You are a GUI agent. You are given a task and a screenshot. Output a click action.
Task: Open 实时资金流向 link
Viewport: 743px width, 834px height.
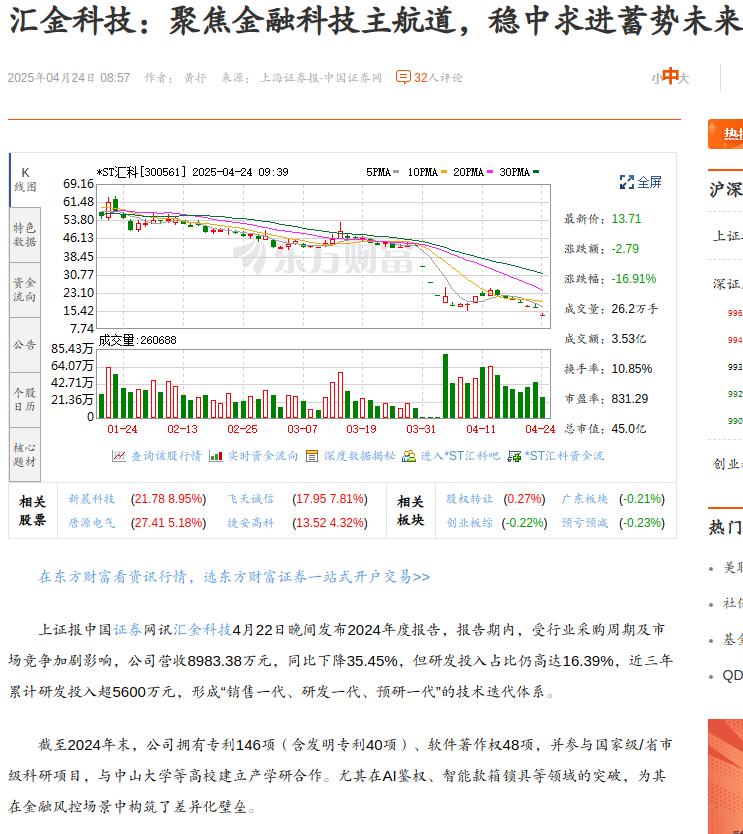[x=263, y=456]
